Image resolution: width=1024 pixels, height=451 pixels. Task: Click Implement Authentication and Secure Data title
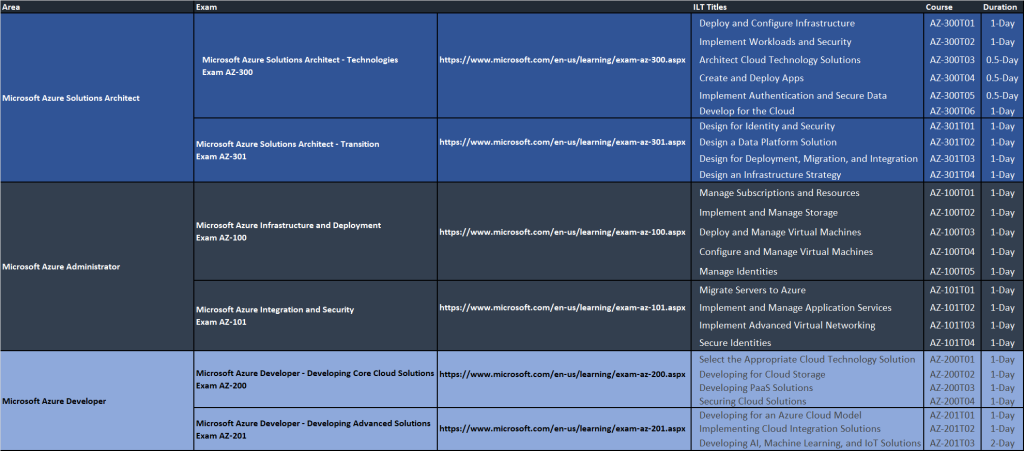(x=793, y=95)
